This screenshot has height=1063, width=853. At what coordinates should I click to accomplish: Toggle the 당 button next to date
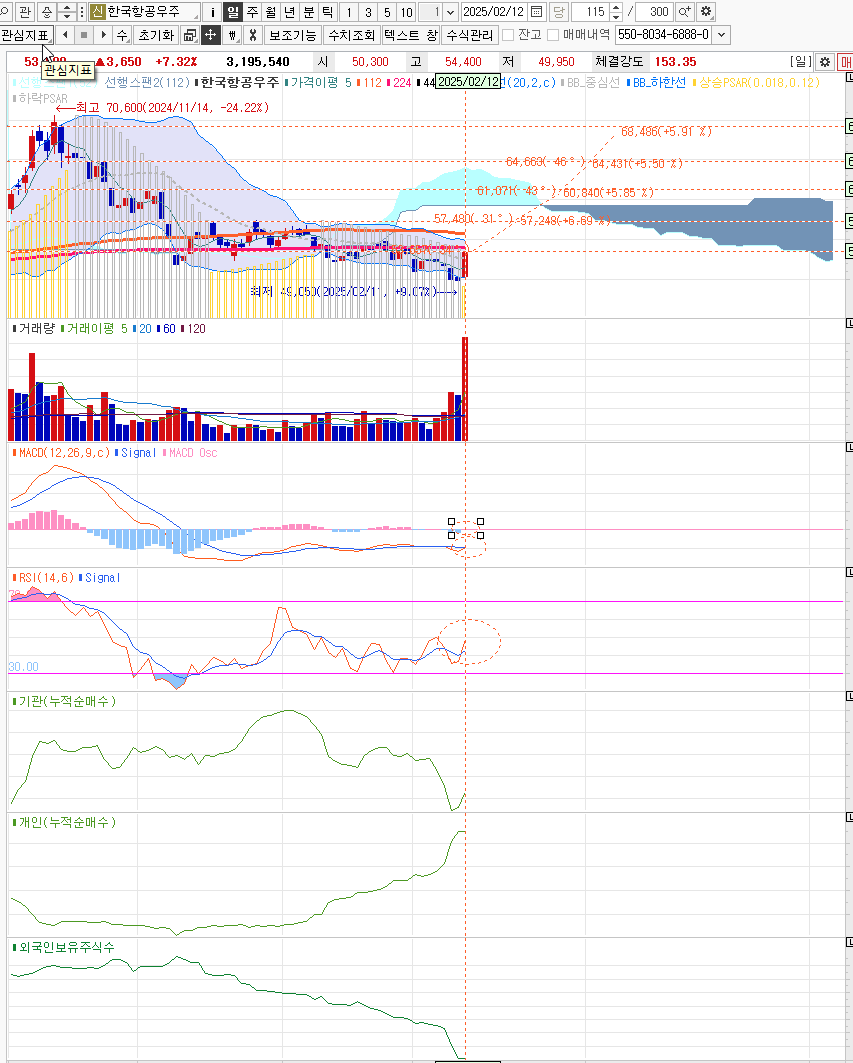point(558,12)
